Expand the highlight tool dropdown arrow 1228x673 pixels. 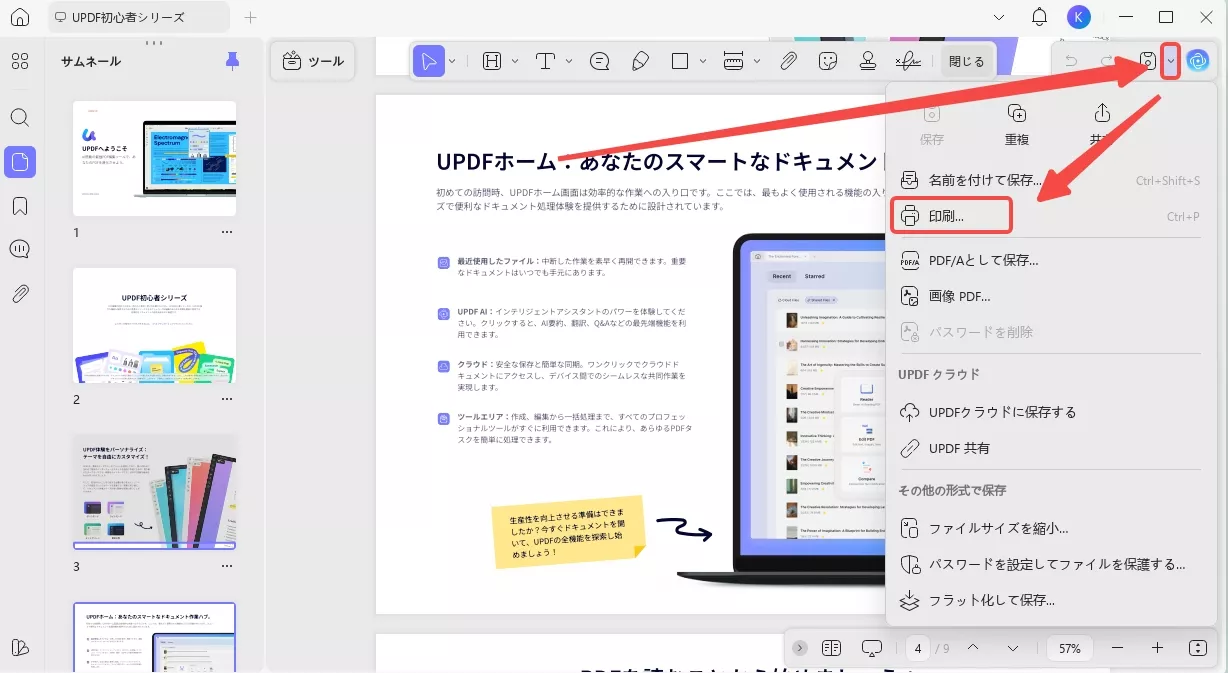tap(515, 61)
